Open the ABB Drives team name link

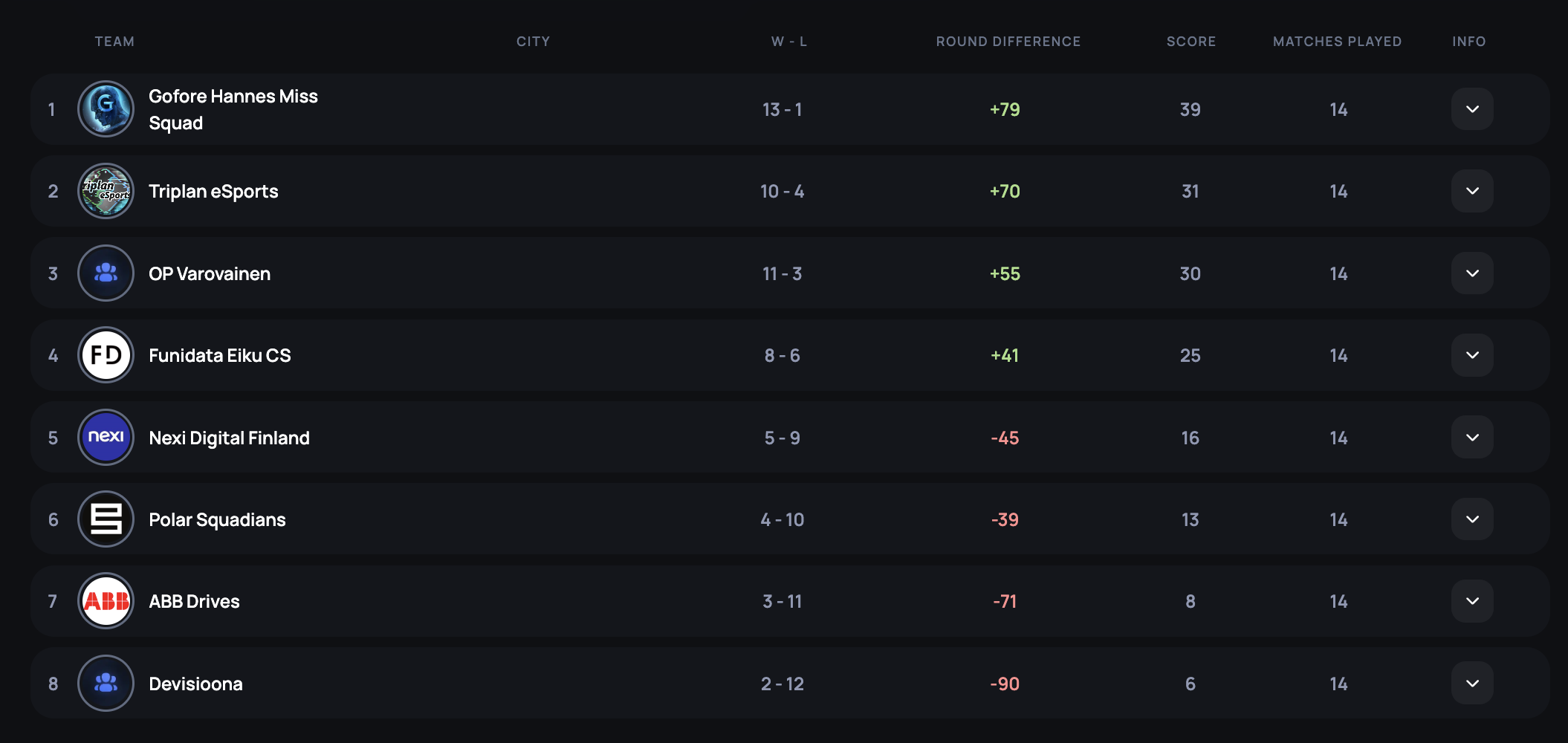pos(194,602)
